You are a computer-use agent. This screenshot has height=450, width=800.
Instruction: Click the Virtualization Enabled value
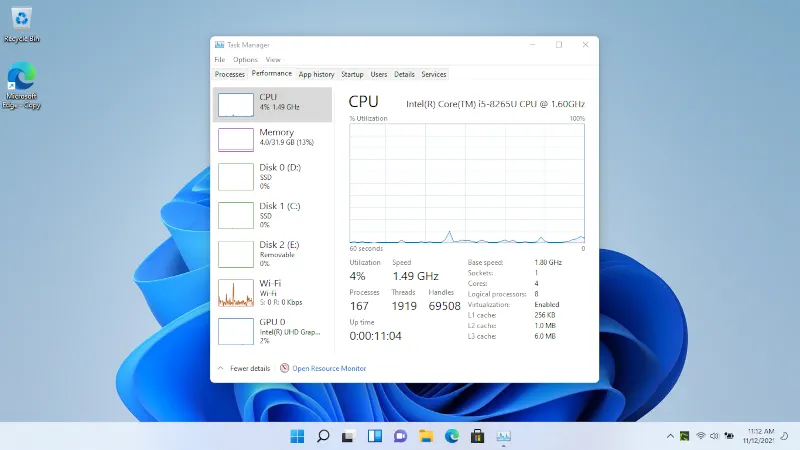click(x=546, y=305)
